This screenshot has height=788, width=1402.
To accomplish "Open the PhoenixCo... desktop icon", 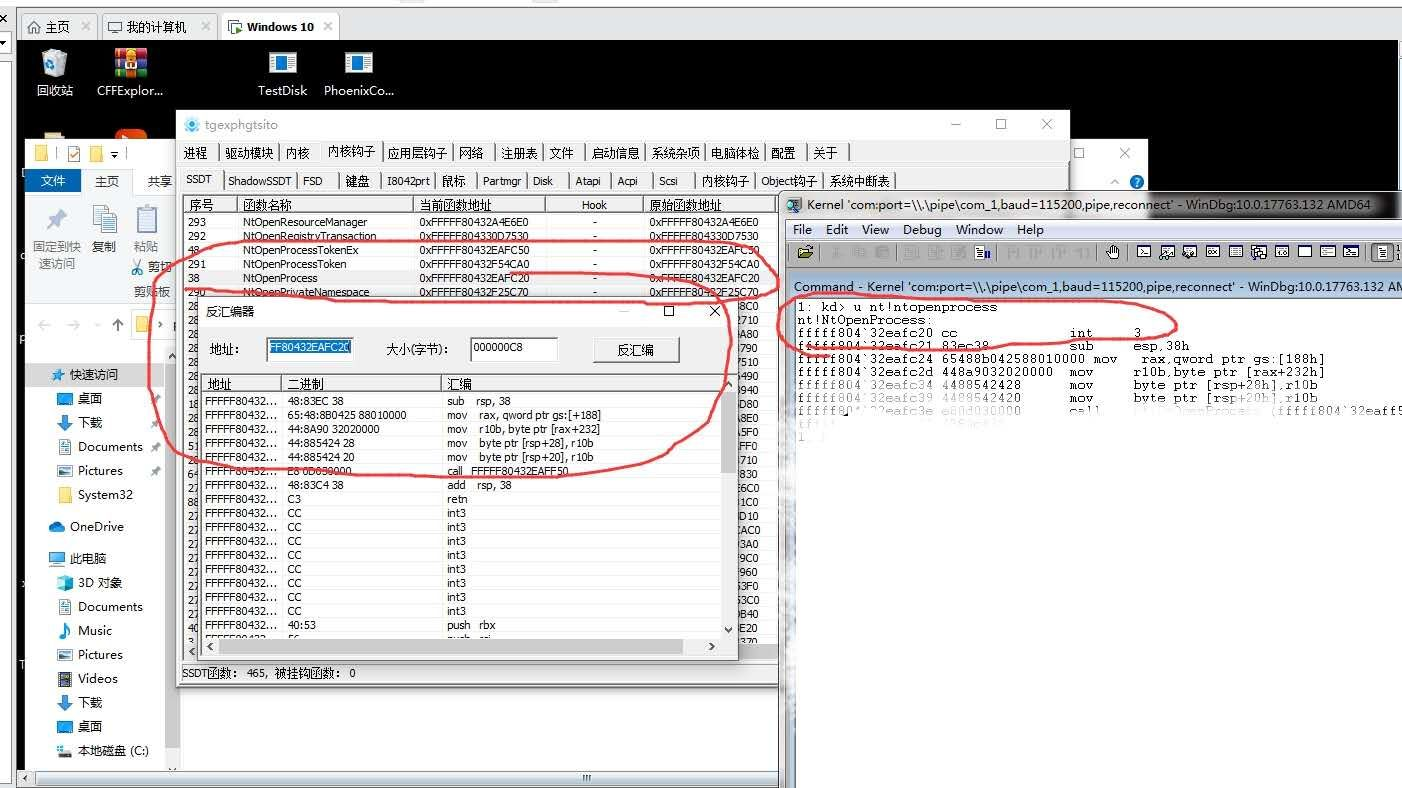I will (x=359, y=73).
